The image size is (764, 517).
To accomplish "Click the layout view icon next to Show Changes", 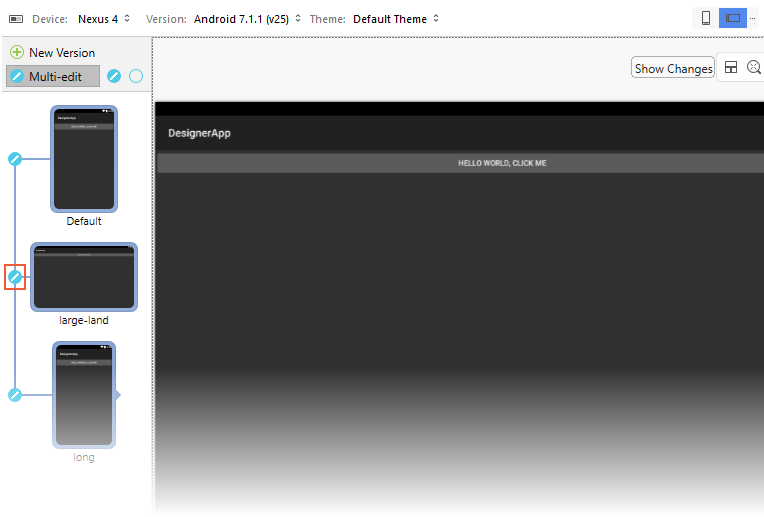I will point(731,67).
